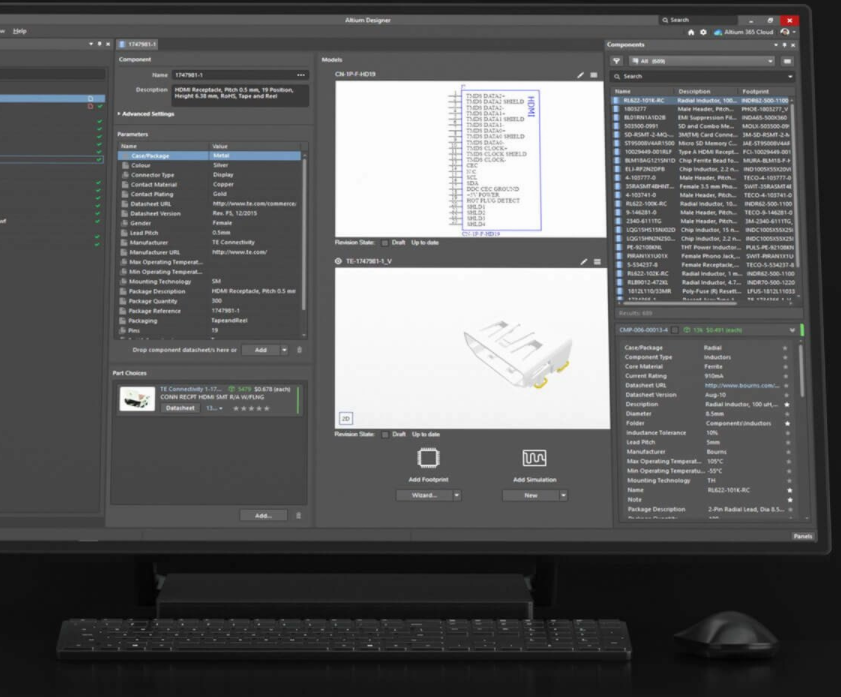The image size is (841, 697).
Task: Edit the CN-1P-F-HD19 symbol model with pencil icon
Action: click(x=580, y=75)
